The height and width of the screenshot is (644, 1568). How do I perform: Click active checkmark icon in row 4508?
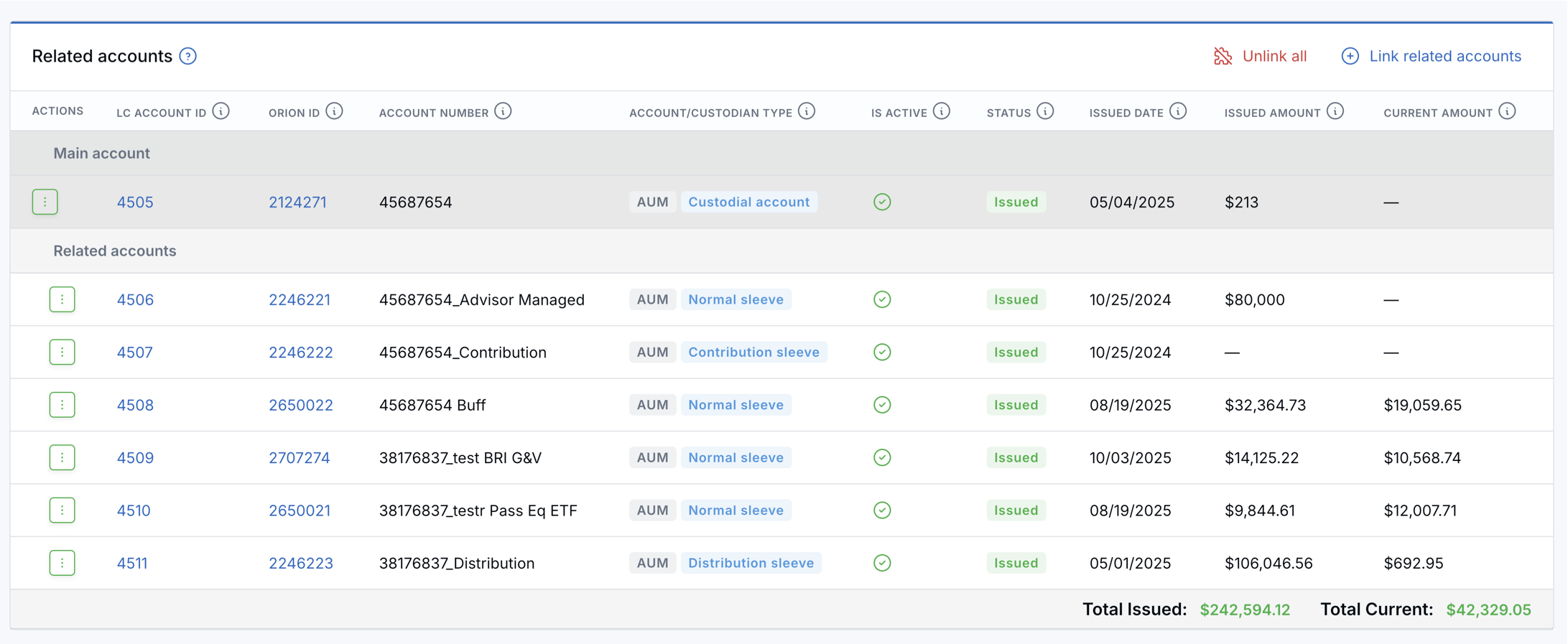tap(882, 405)
